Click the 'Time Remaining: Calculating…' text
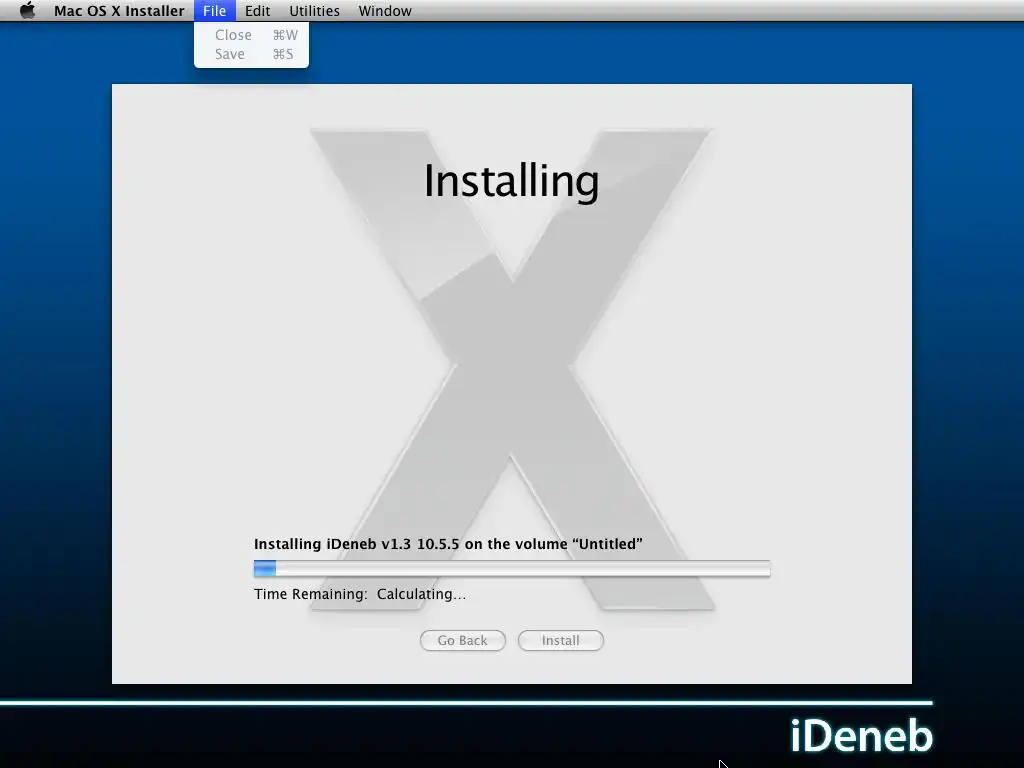 [x=360, y=594]
